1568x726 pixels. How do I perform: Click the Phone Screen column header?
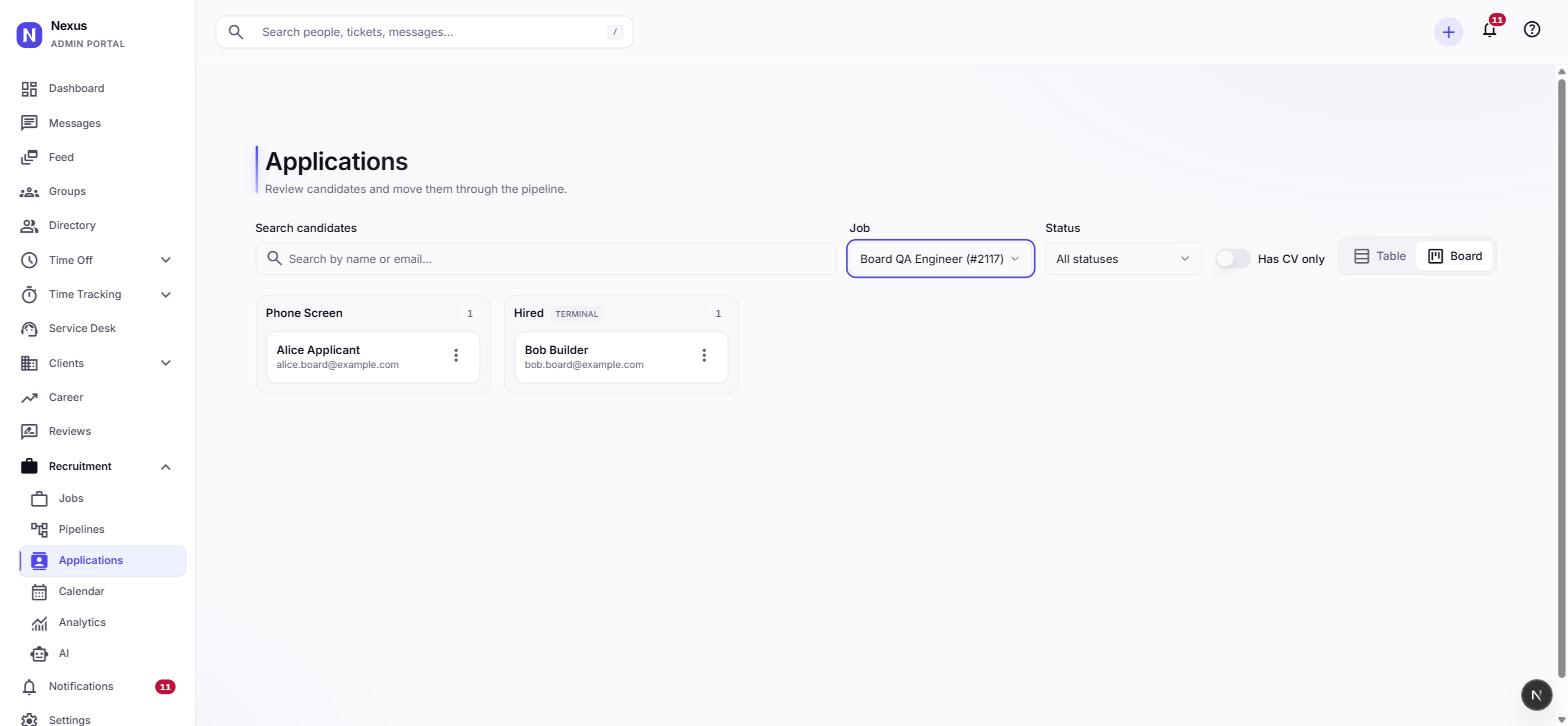pos(304,313)
